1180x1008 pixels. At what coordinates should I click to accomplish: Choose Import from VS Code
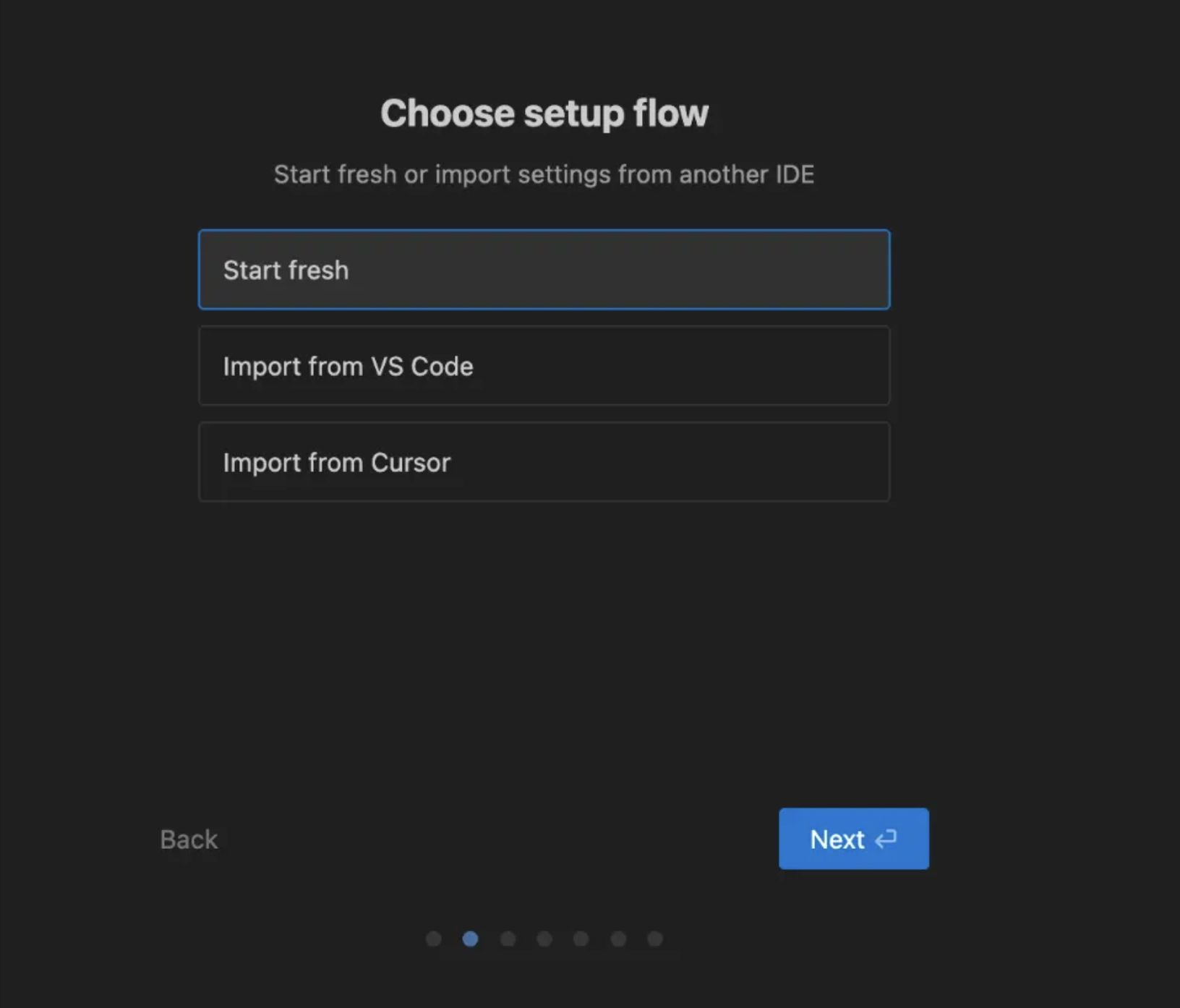[544, 367]
